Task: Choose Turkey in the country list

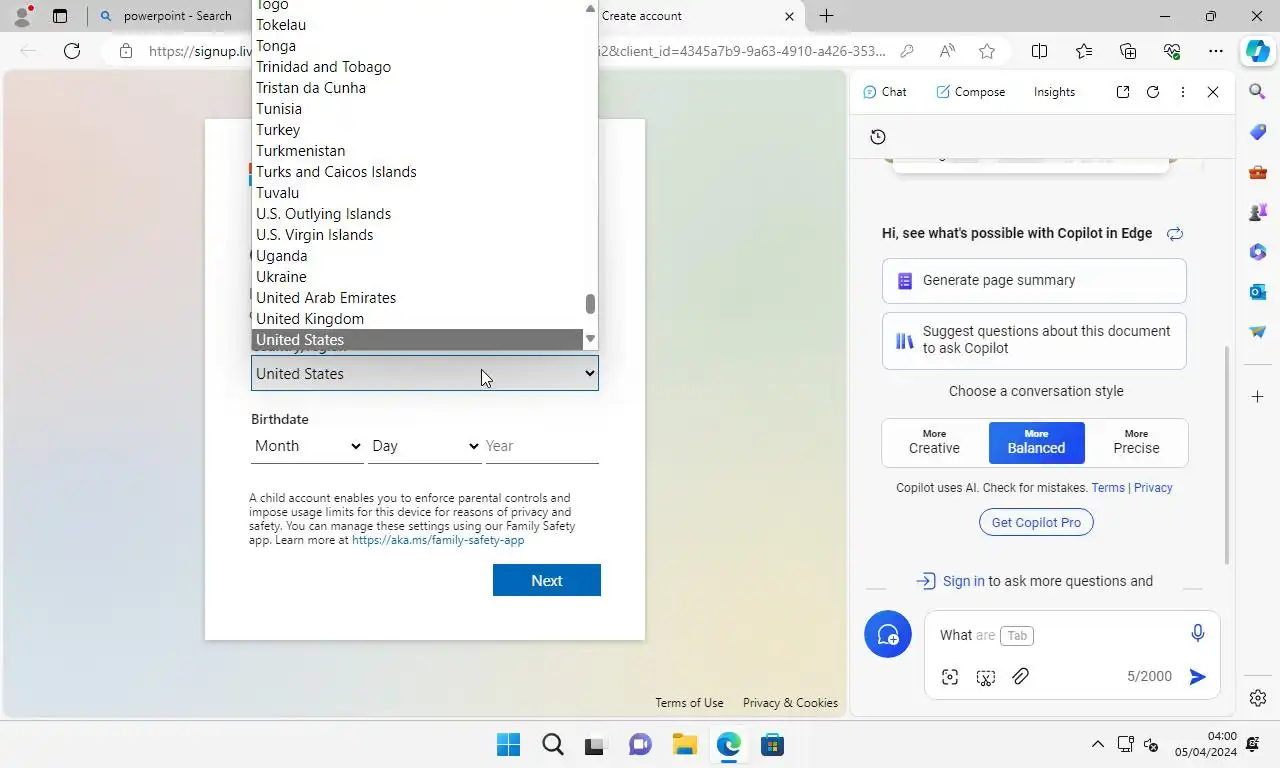Action: tap(416, 130)
